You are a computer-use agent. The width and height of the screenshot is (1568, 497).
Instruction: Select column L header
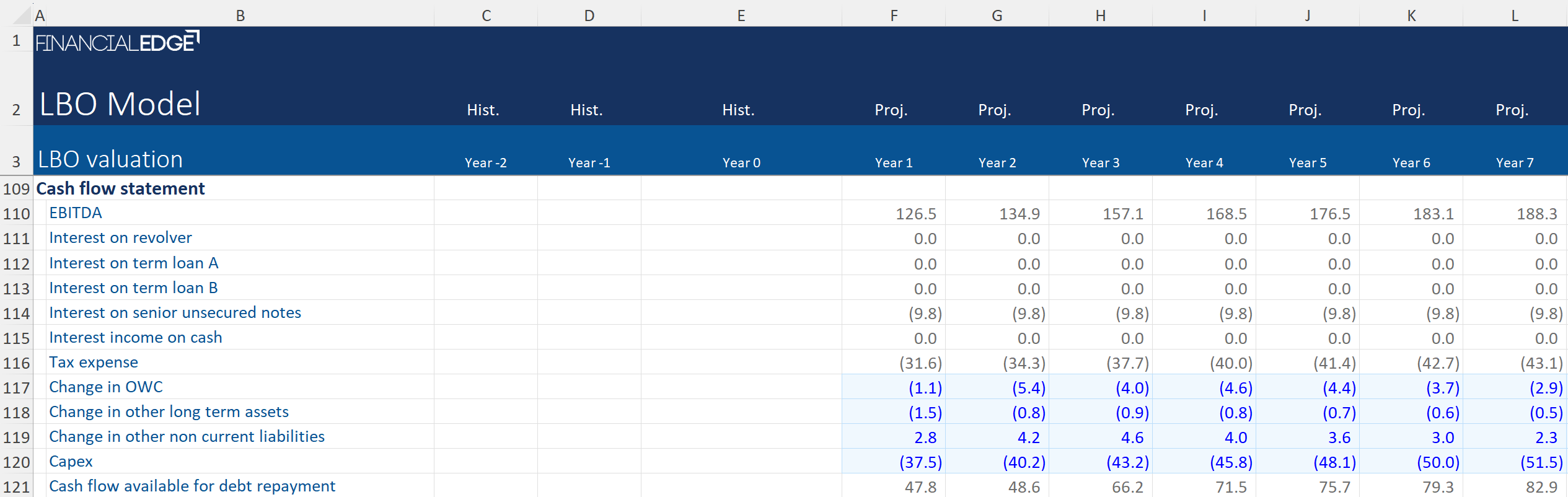1514,15
